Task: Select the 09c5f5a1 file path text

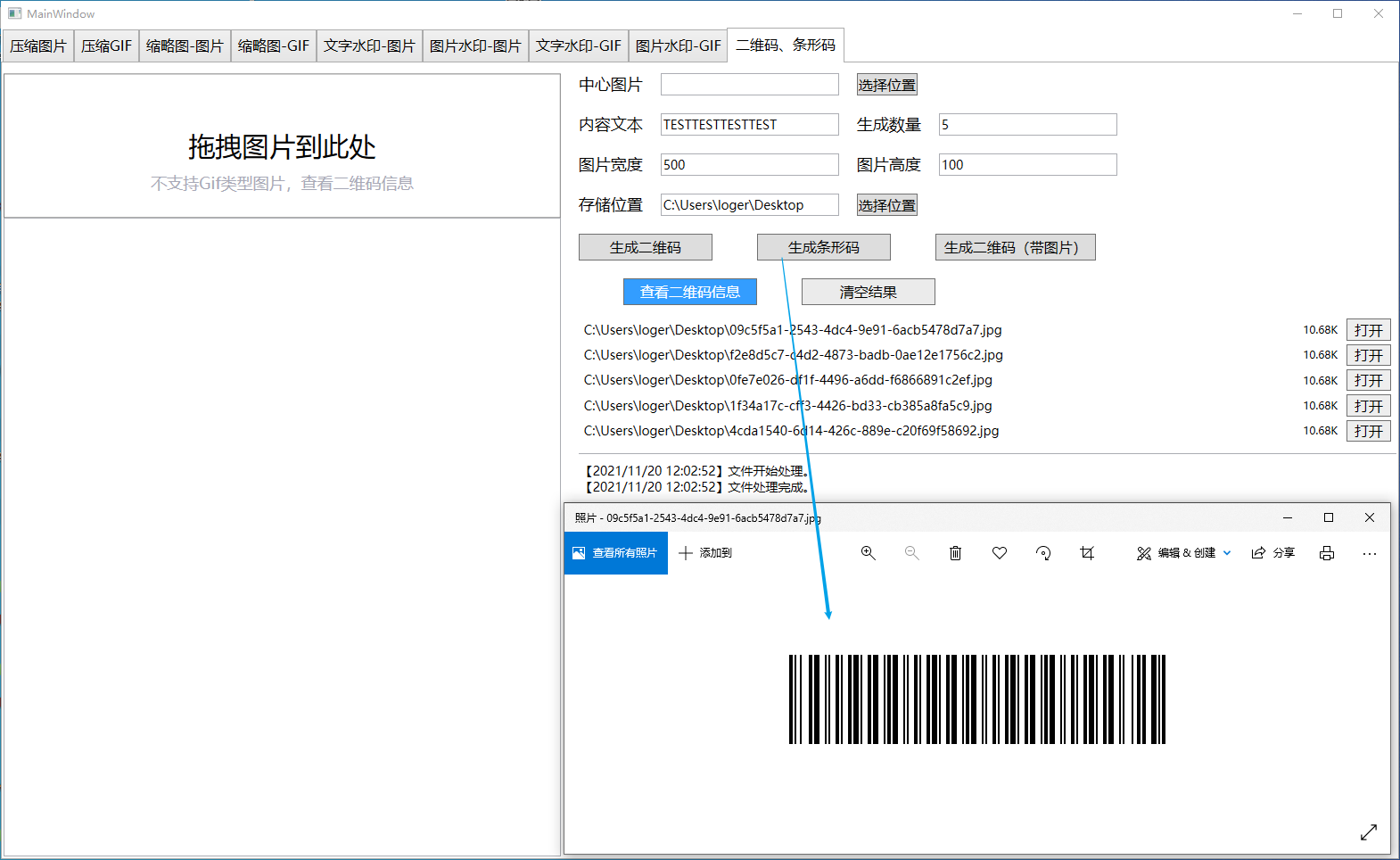Action: pyautogui.click(x=793, y=330)
